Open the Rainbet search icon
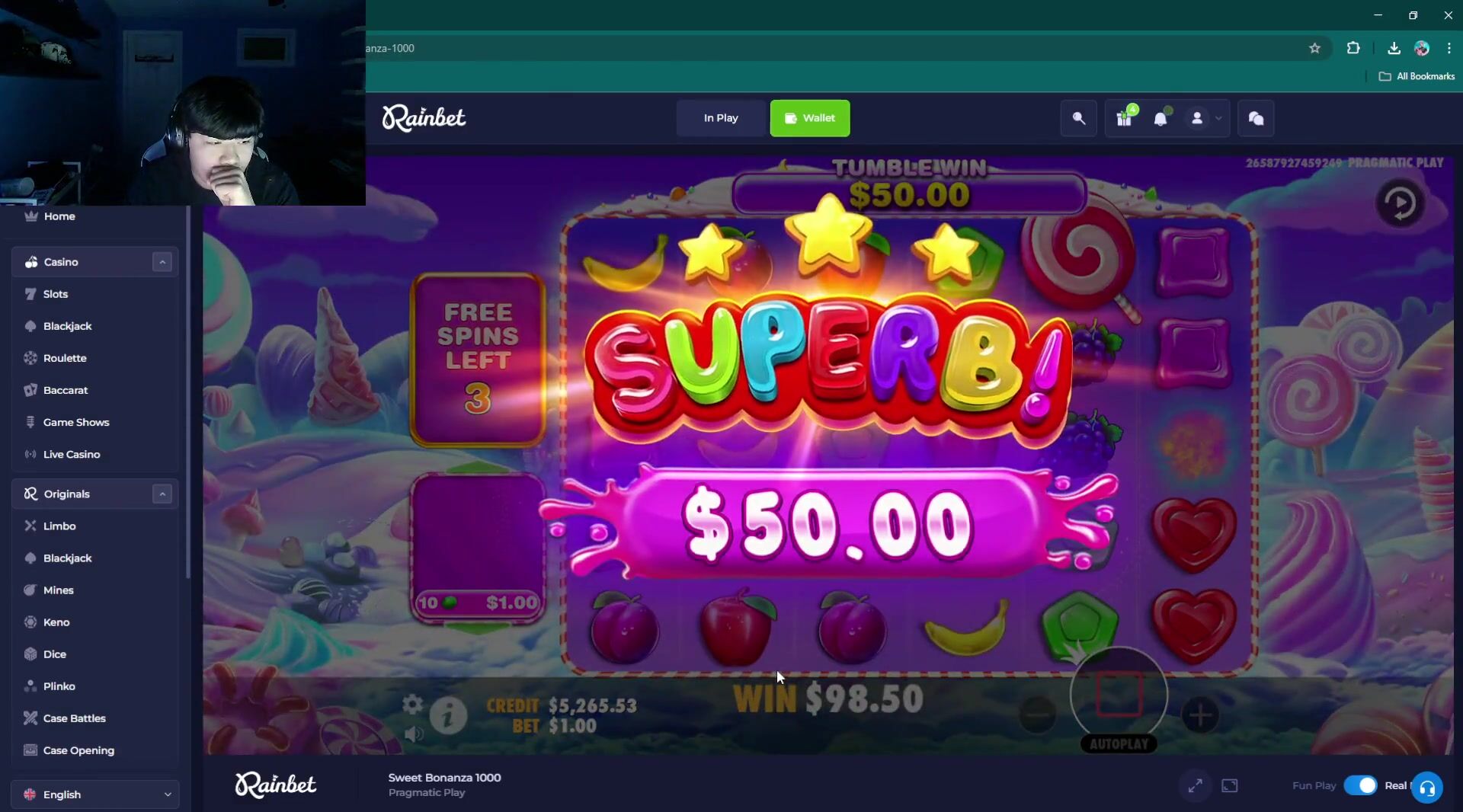This screenshot has width=1463, height=812. click(1079, 118)
